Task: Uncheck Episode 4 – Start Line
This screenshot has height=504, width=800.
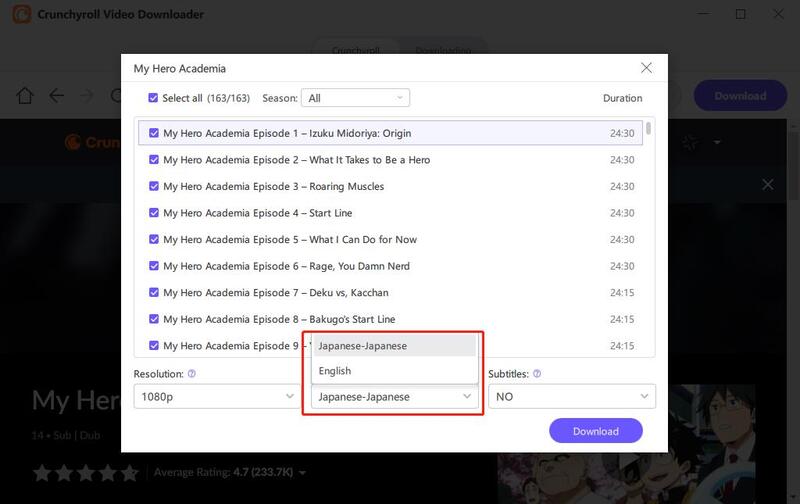Action: click(154, 212)
